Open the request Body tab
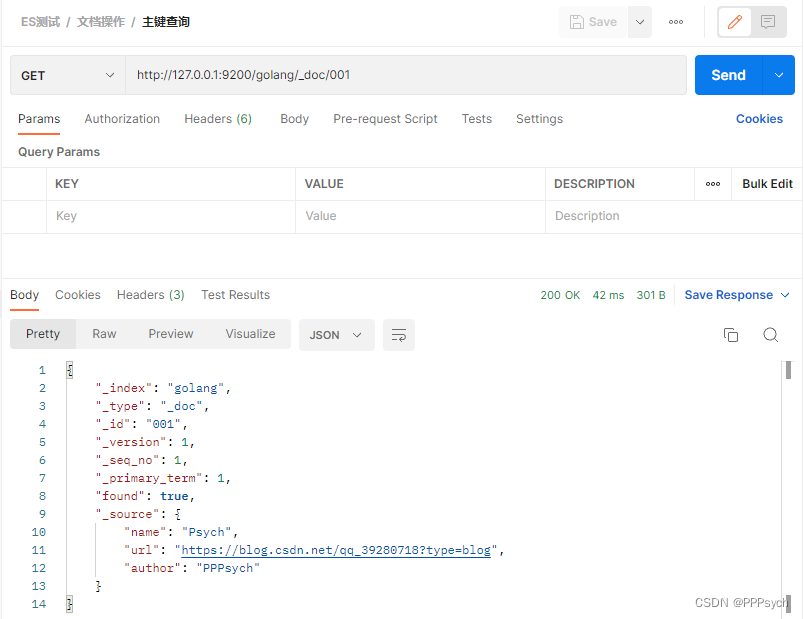 coord(294,119)
